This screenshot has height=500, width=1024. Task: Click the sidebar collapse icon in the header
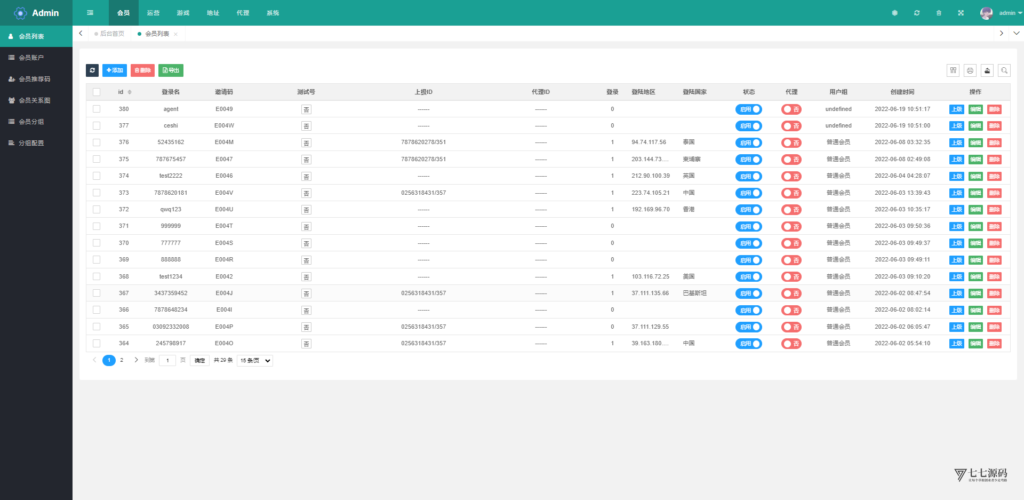coord(90,13)
